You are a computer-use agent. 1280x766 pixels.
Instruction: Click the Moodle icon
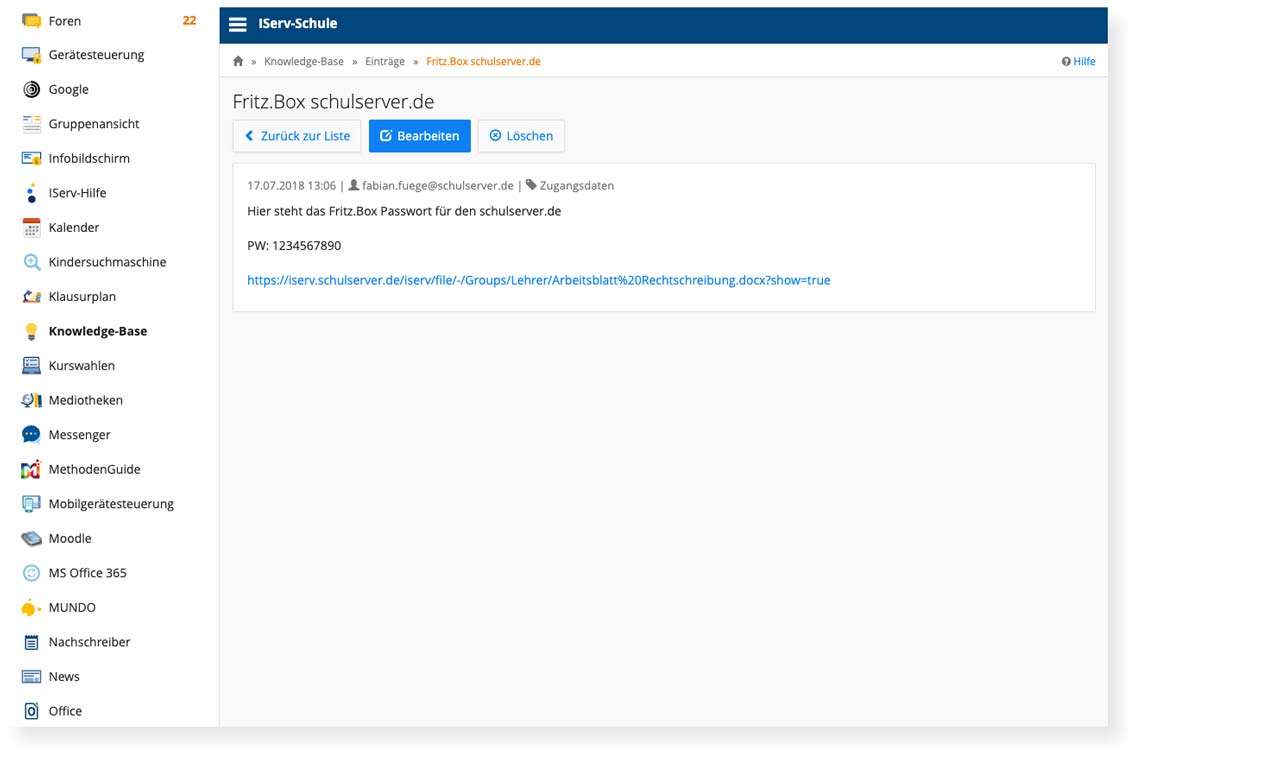click(31, 538)
